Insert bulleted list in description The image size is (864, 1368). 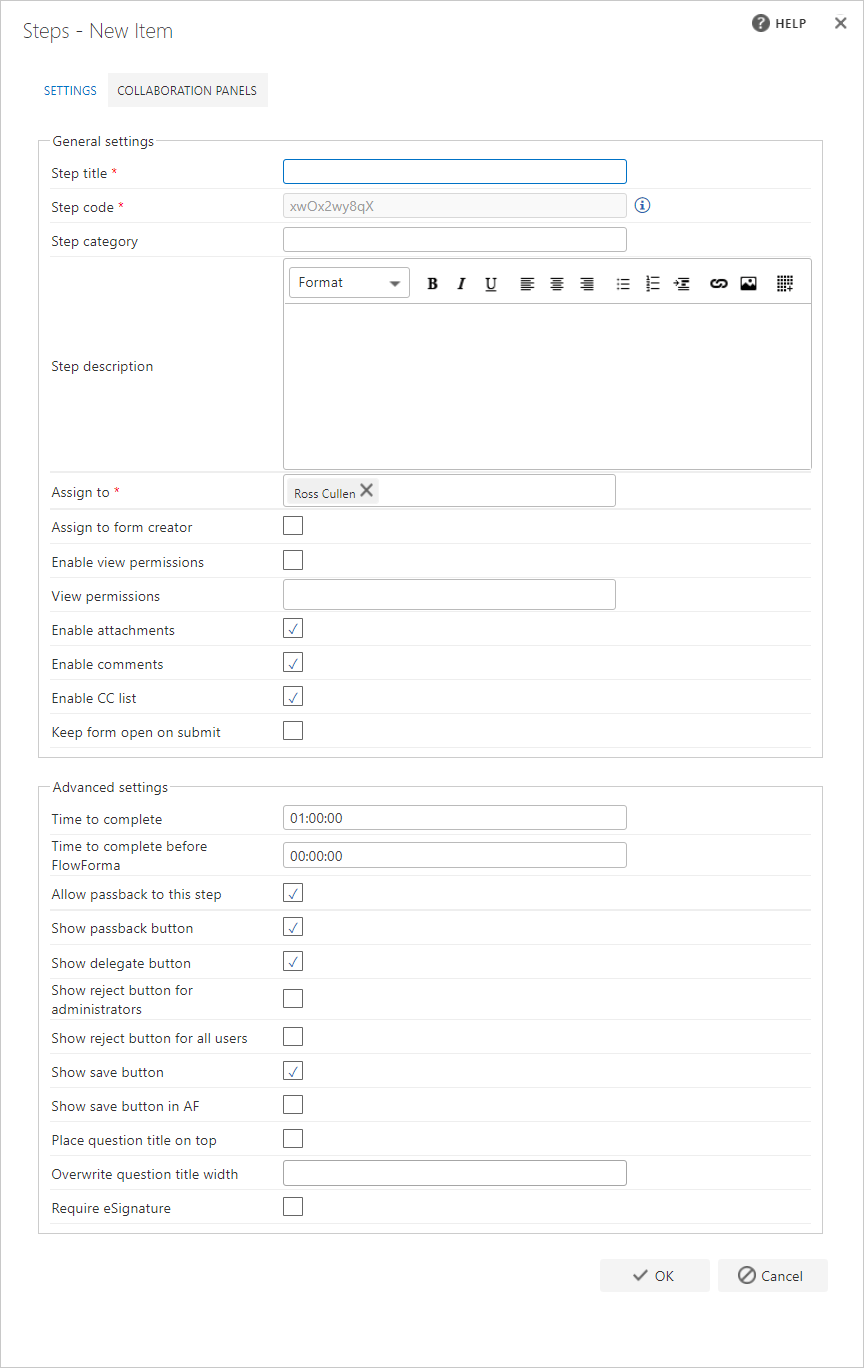[623, 283]
